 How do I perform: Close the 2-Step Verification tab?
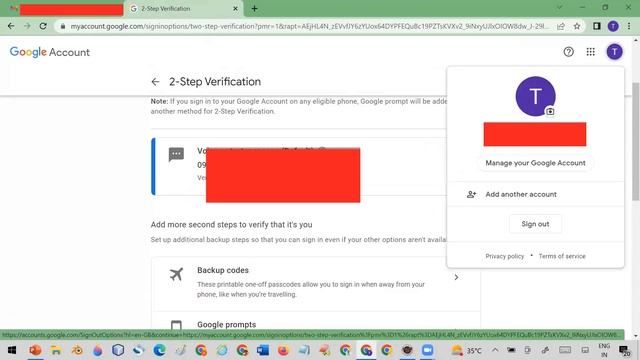click(x=236, y=8)
